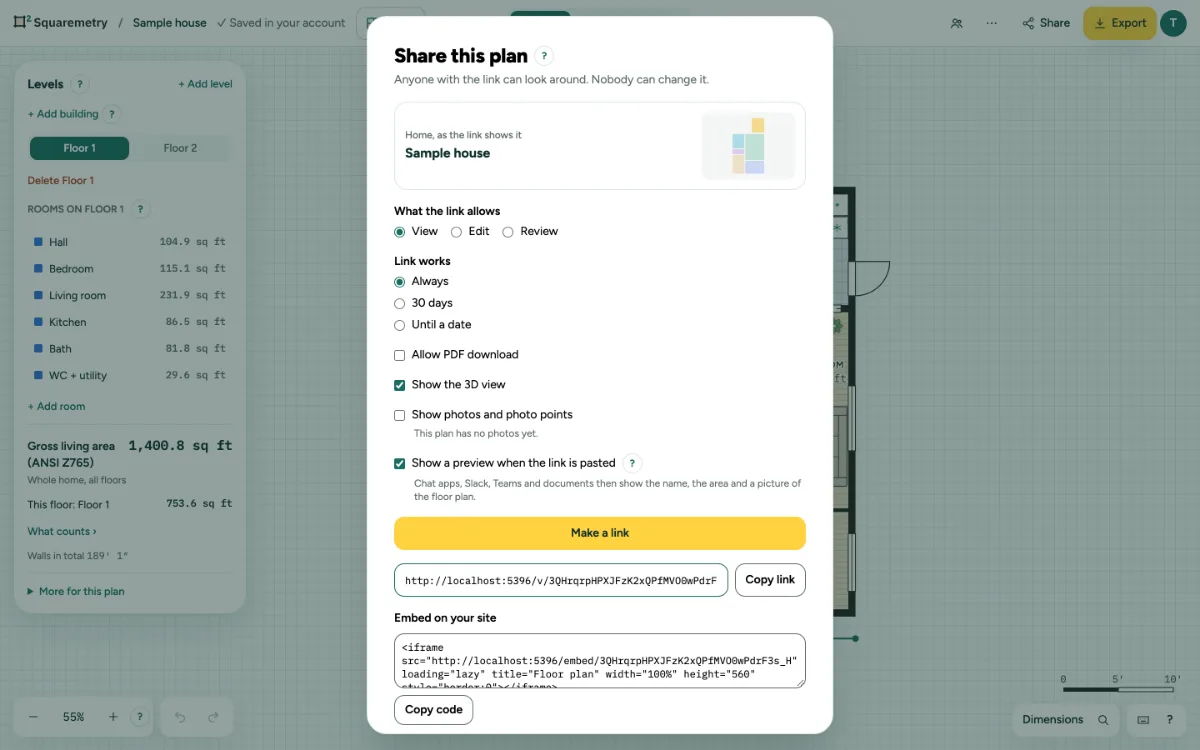This screenshot has width=1200, height=750.
Task: Click help icon beside Rooms on Floor 1
Action: (140, 209)
